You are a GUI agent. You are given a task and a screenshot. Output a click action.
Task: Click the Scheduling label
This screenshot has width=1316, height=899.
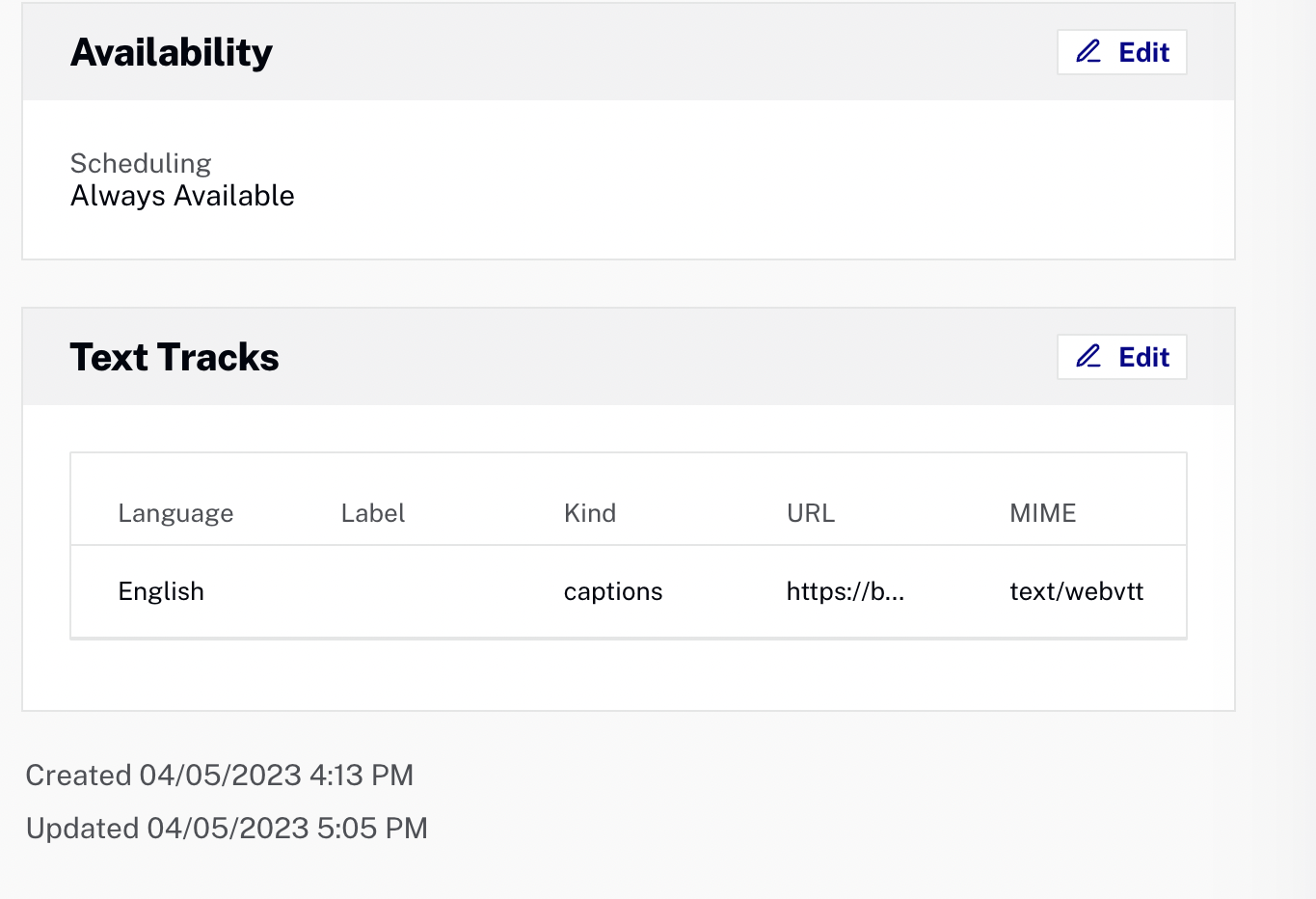(141, 163)
